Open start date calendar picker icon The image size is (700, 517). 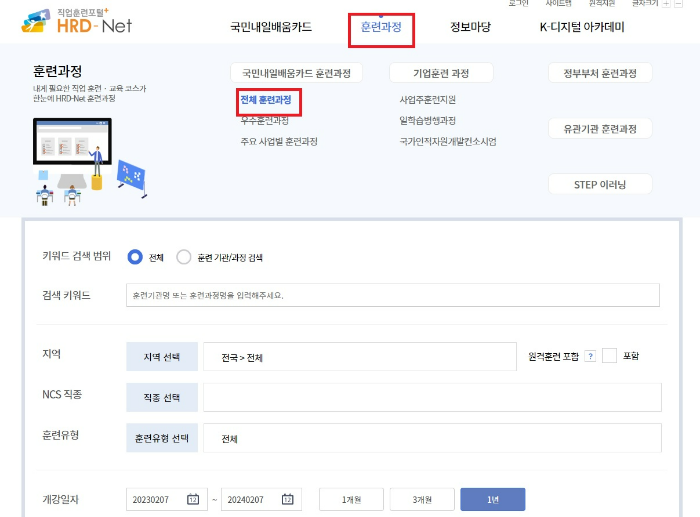click(x=193, y=499)
